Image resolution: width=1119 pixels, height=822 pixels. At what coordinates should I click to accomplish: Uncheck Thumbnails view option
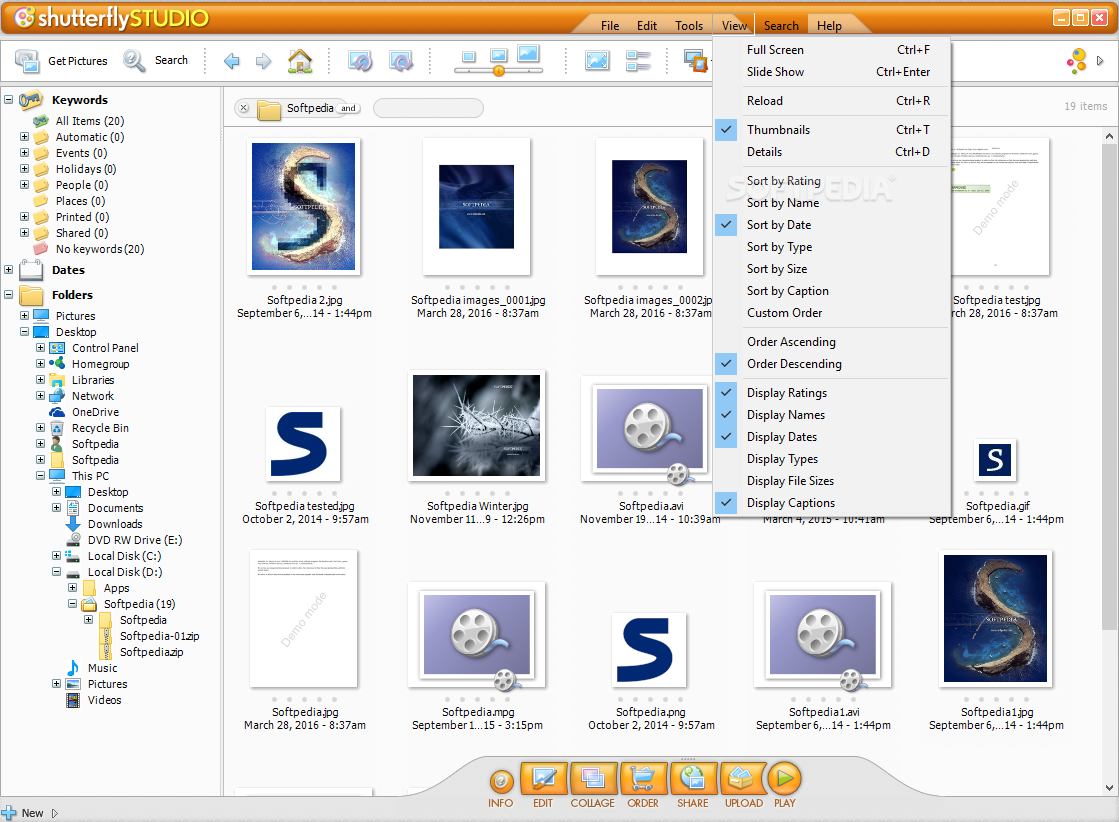[x=832, y=130]
